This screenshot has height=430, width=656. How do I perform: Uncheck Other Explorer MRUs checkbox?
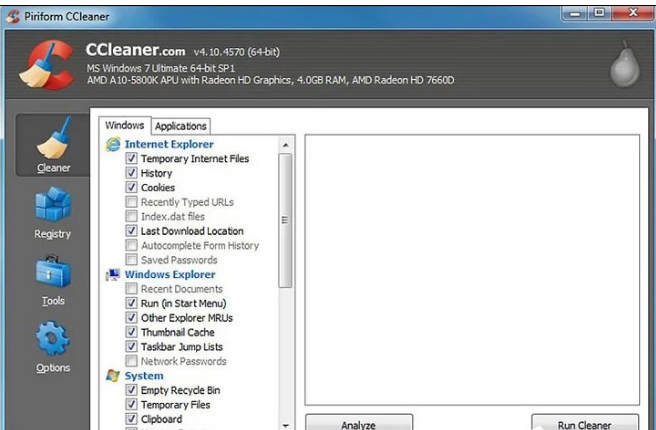pos(131,317)
